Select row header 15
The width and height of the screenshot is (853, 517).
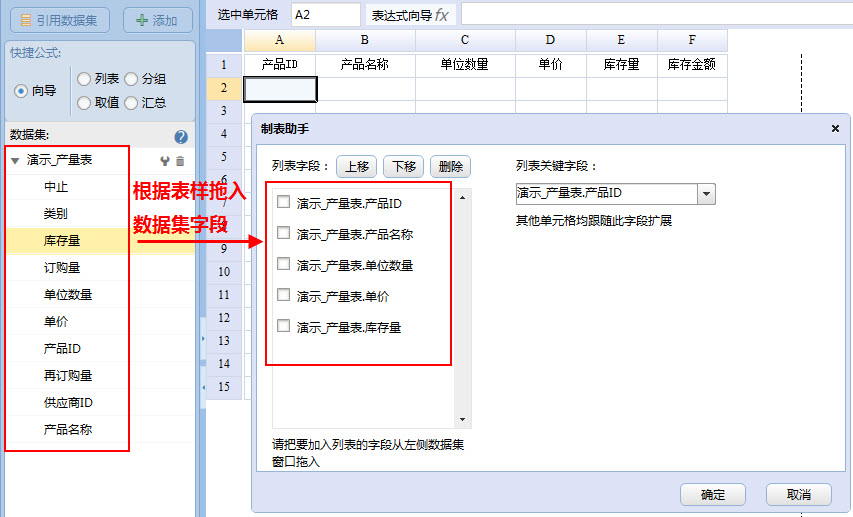(x=224, y=387)
